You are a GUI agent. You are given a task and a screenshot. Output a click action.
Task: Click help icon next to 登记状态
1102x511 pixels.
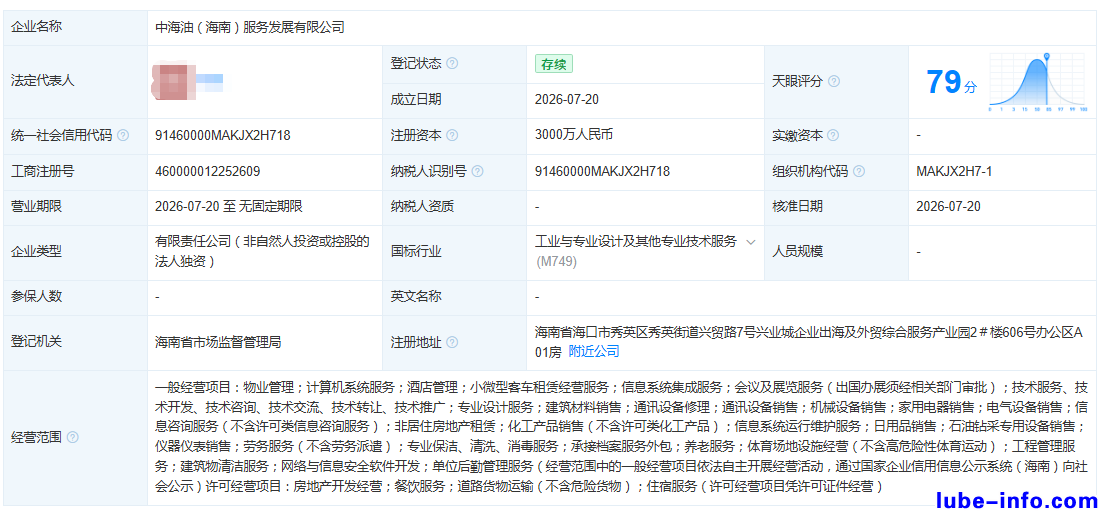point(452,63)
